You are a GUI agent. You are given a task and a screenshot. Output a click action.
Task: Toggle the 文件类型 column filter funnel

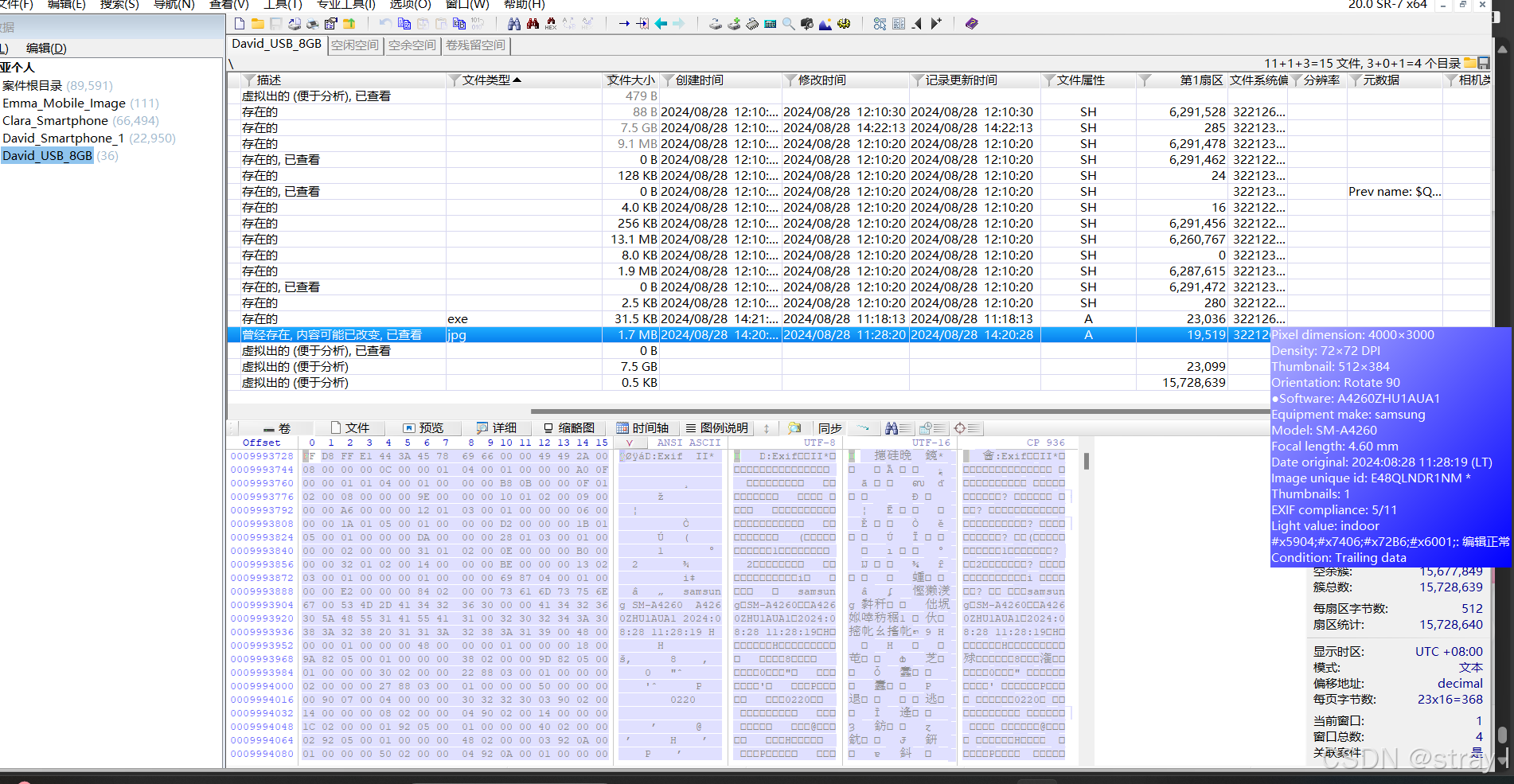455,80
